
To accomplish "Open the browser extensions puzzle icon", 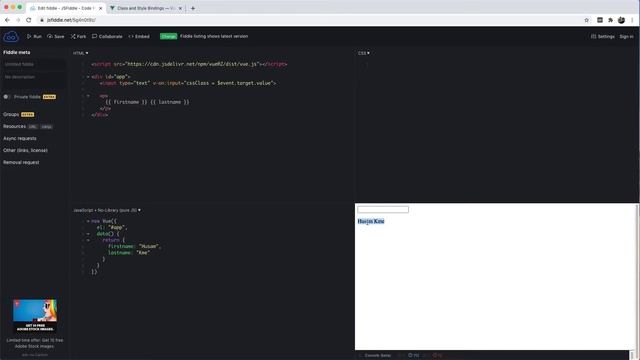I will tap(611, 20).
